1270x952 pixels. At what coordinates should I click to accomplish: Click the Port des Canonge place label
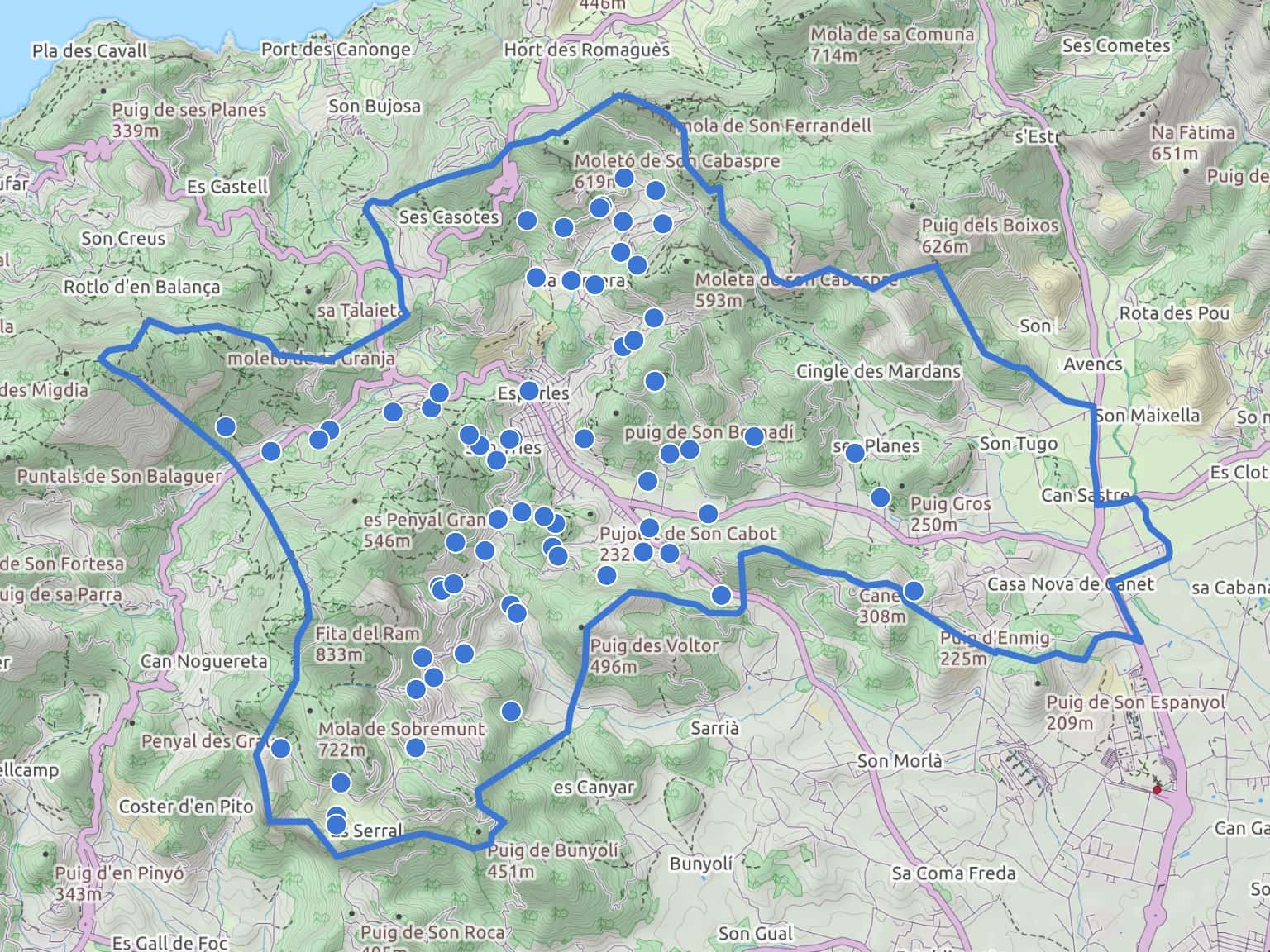[336, 50]
